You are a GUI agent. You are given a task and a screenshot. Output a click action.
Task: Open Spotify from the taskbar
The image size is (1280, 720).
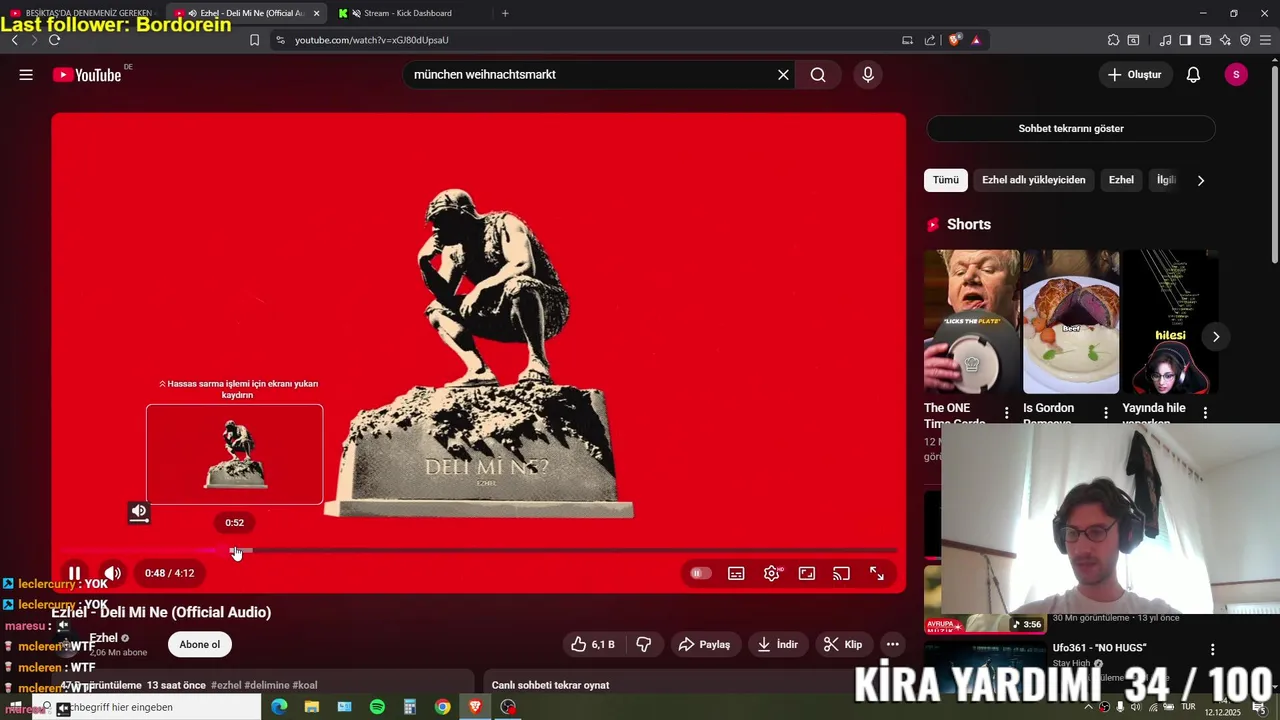(x=377, y=707)
